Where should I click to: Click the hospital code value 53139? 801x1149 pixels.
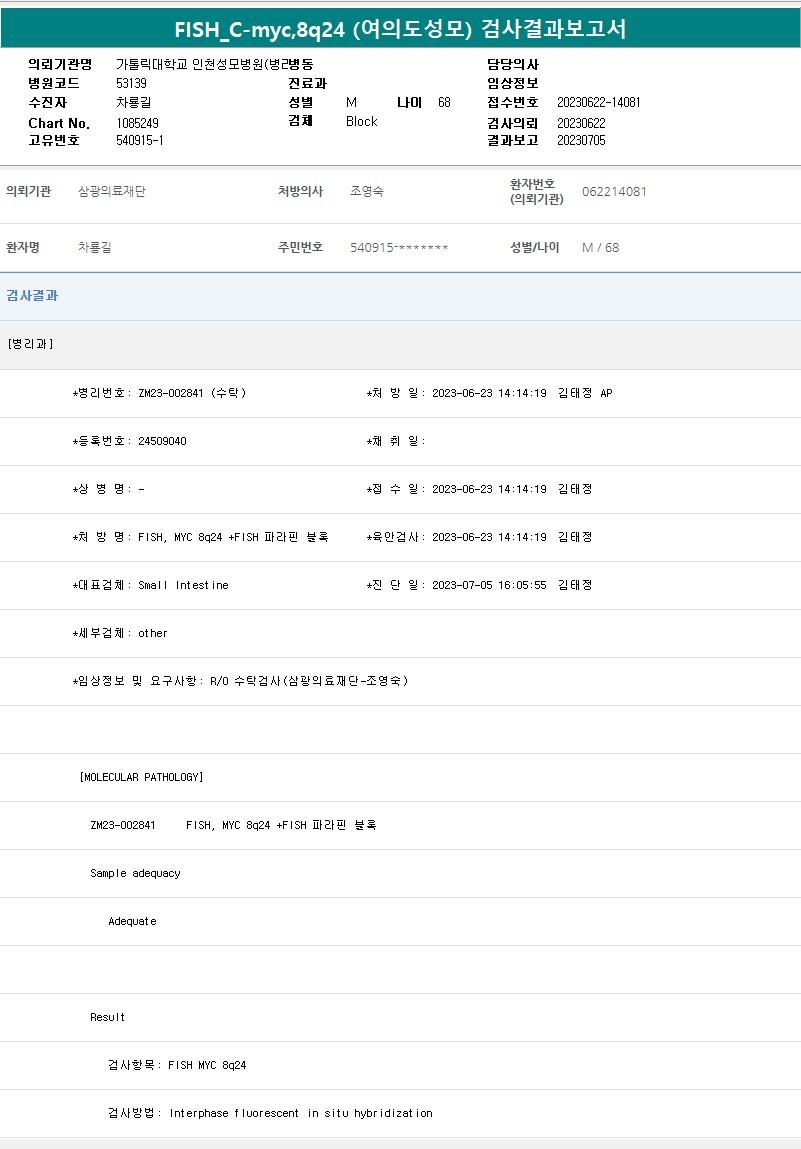pyautogui.click(x=131, y=83)
